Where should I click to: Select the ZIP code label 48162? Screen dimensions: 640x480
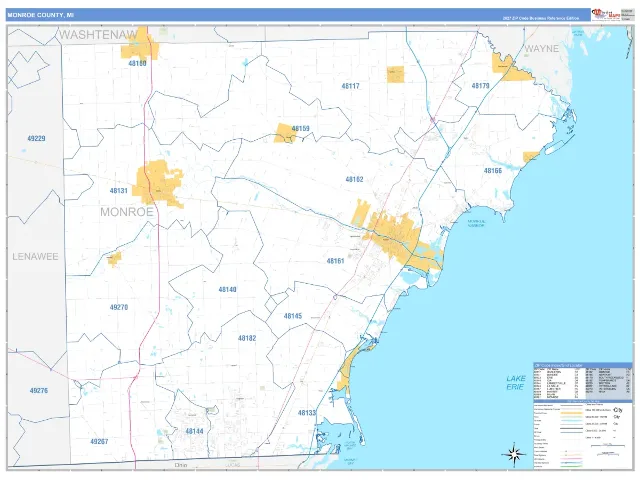(x=354, y=179)
